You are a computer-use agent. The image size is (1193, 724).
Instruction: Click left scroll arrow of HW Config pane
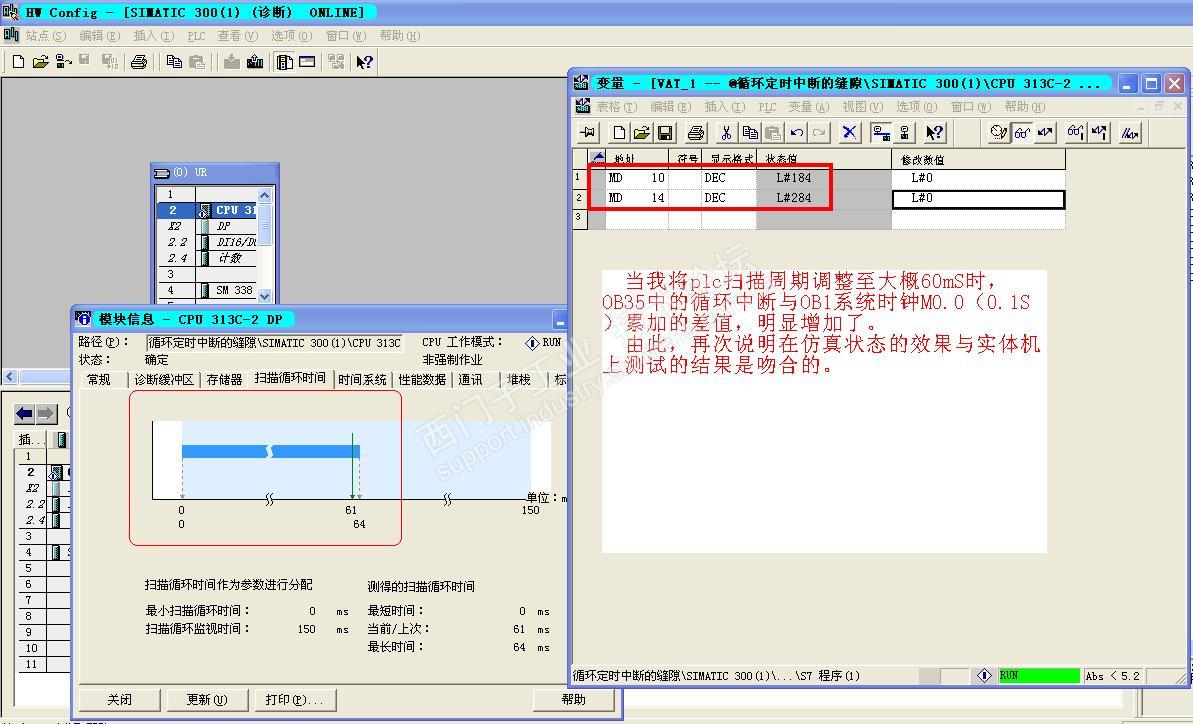[x=10, y=376]
